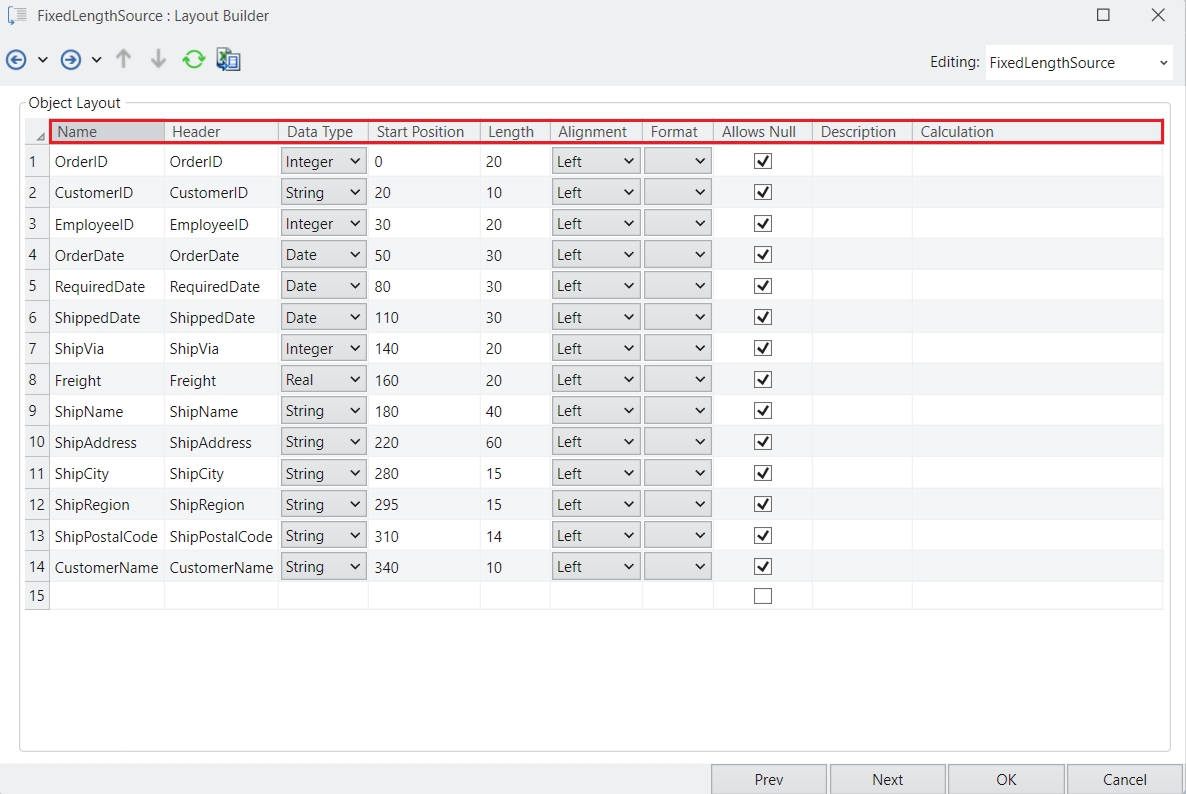Maximize the Layout Builder window
The height and width of the screenshot is (794, 1186).
coord(1103,15)
